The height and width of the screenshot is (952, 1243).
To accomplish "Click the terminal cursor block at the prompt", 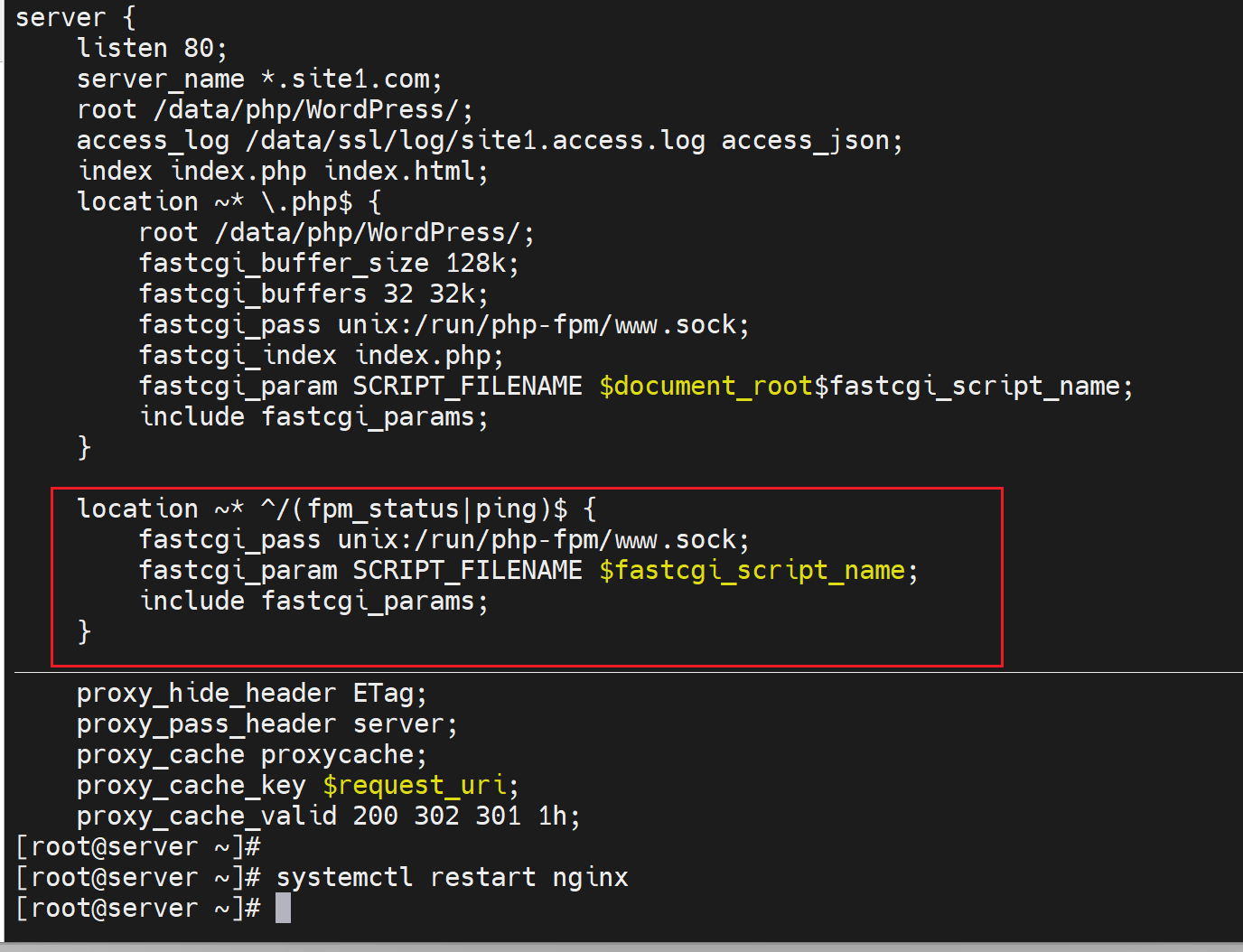I will click(x=283, y=908).
